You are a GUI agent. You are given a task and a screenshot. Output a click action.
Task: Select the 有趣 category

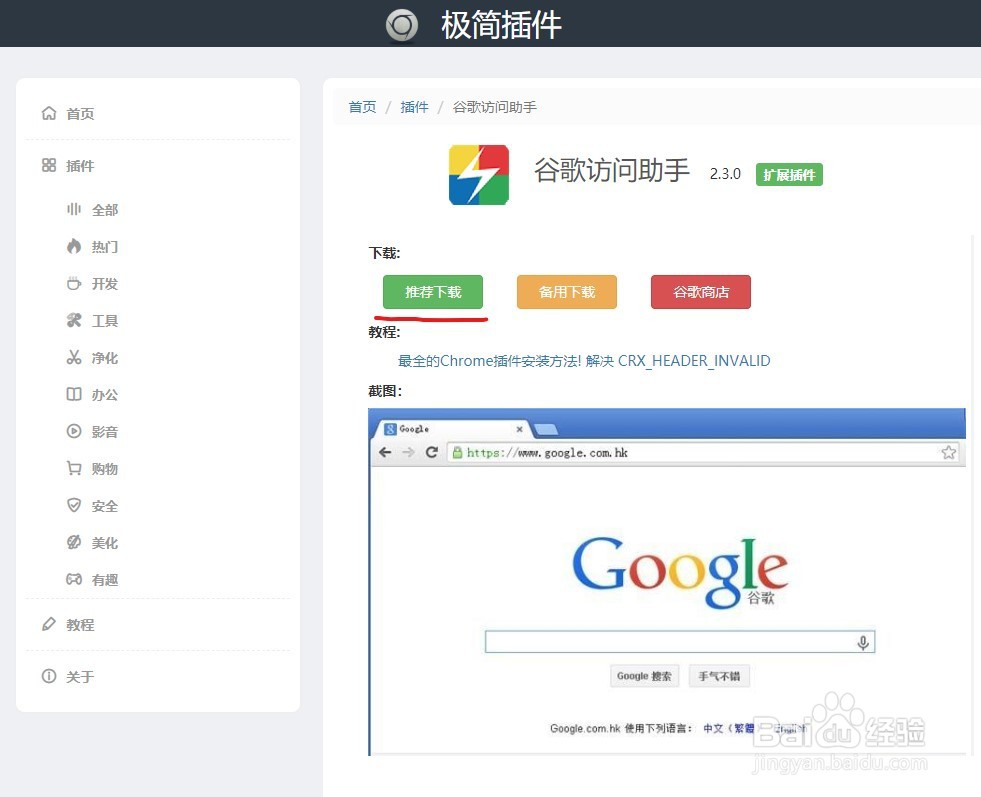104,580
